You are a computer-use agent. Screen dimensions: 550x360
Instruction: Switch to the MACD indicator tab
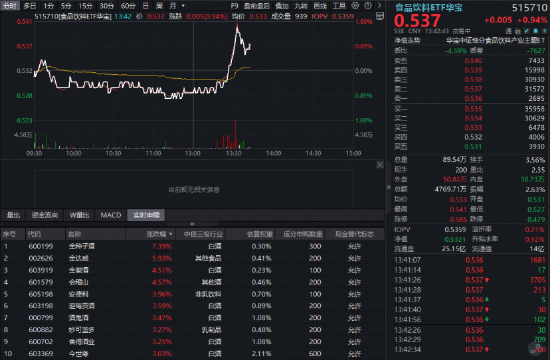(111, 215)
